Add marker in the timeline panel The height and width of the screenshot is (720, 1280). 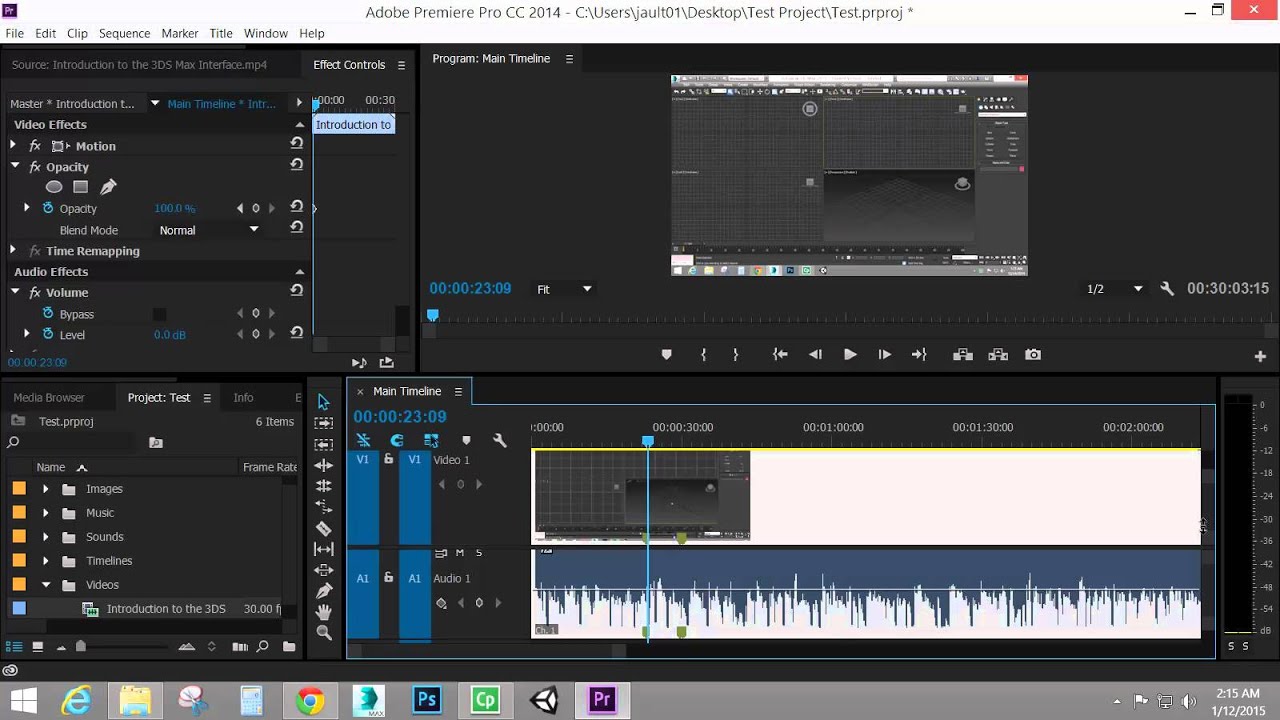(466, 440)
